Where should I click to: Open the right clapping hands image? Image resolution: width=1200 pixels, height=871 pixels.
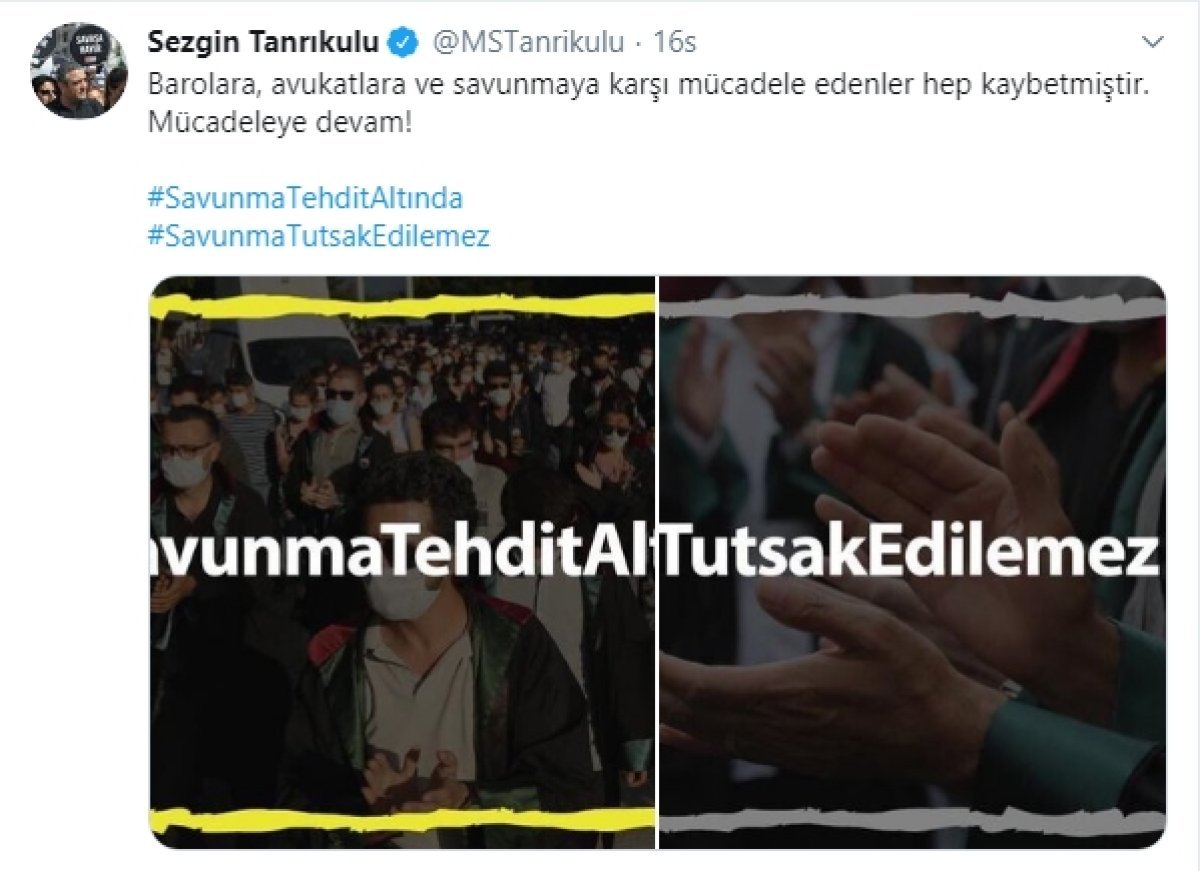tap(912, 562)
